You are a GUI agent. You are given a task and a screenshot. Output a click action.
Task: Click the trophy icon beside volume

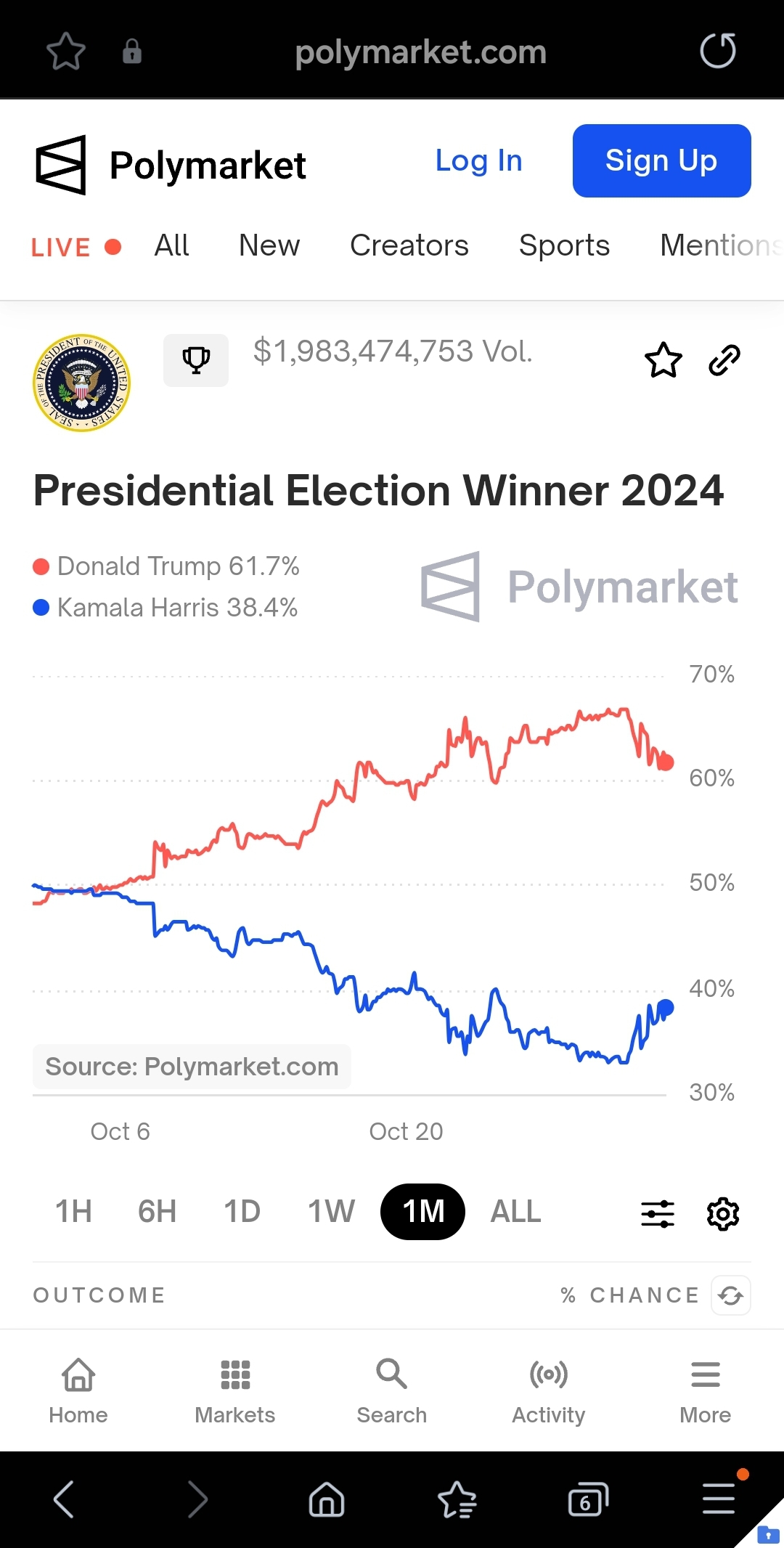196,359
